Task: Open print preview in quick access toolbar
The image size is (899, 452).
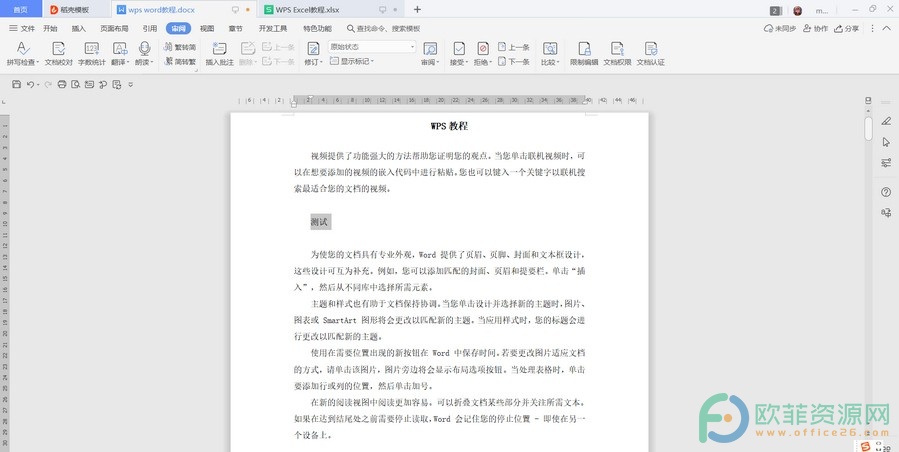Action: pos(76,84)
